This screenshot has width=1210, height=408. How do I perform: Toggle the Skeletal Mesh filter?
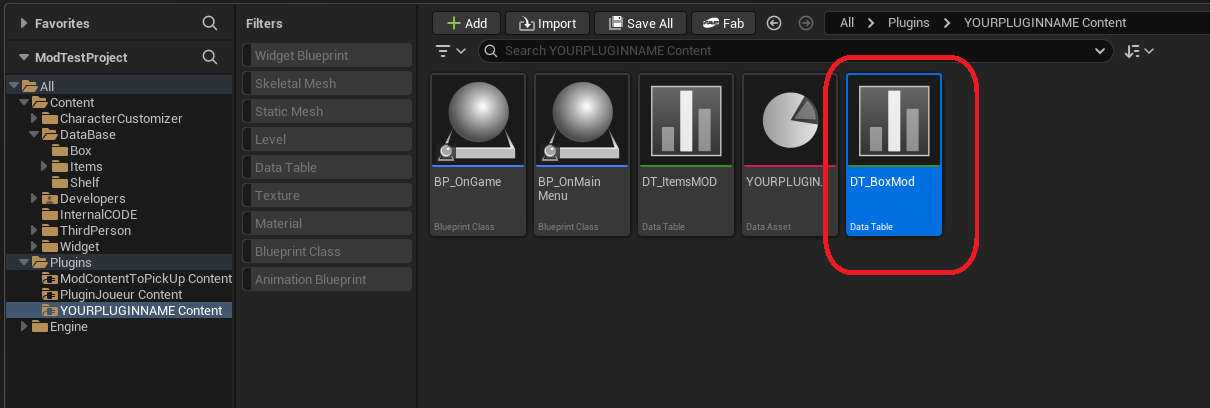tap(328, 84)
